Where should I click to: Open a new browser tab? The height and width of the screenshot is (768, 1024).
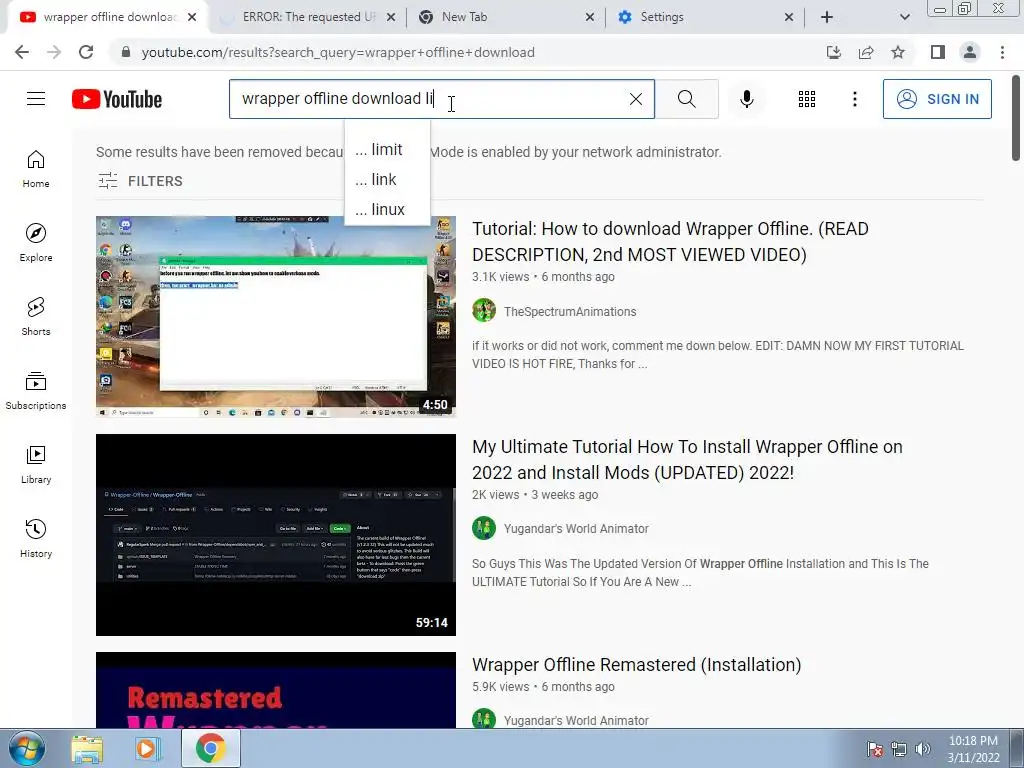(x=827, y=17)
